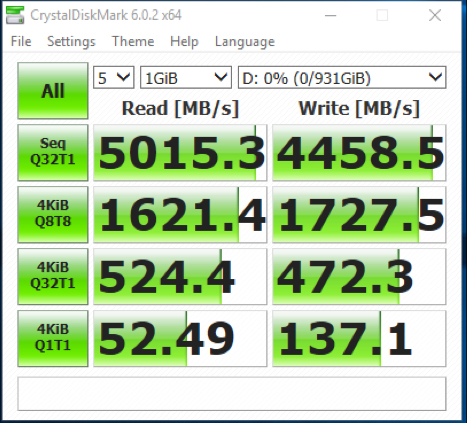Expand the D: drive selection dropdown

pos(342,78)
